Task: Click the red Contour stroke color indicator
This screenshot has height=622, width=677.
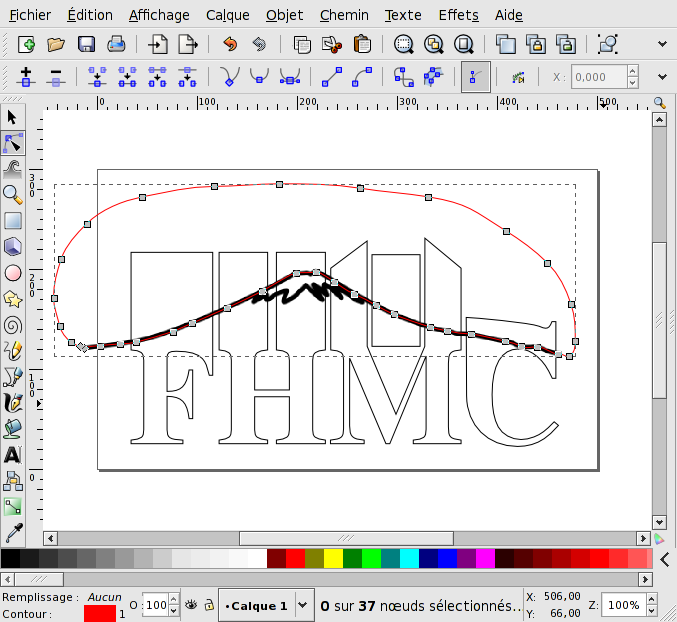Action: point(100,614)
